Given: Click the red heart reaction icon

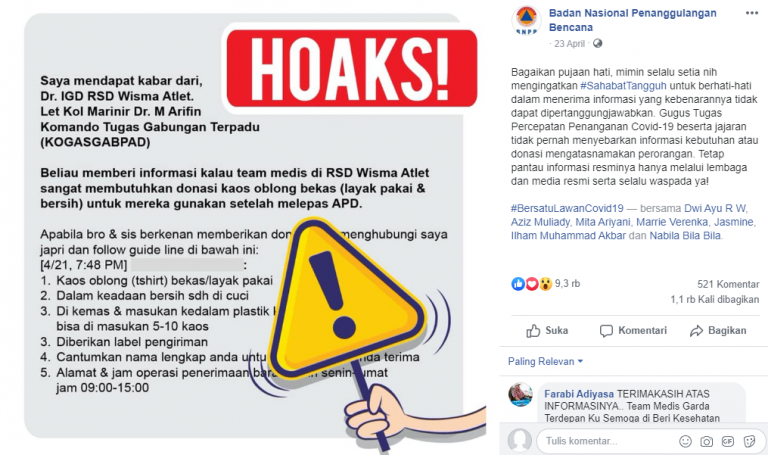Looking at the screenshot, I should (x=532, y=284).
